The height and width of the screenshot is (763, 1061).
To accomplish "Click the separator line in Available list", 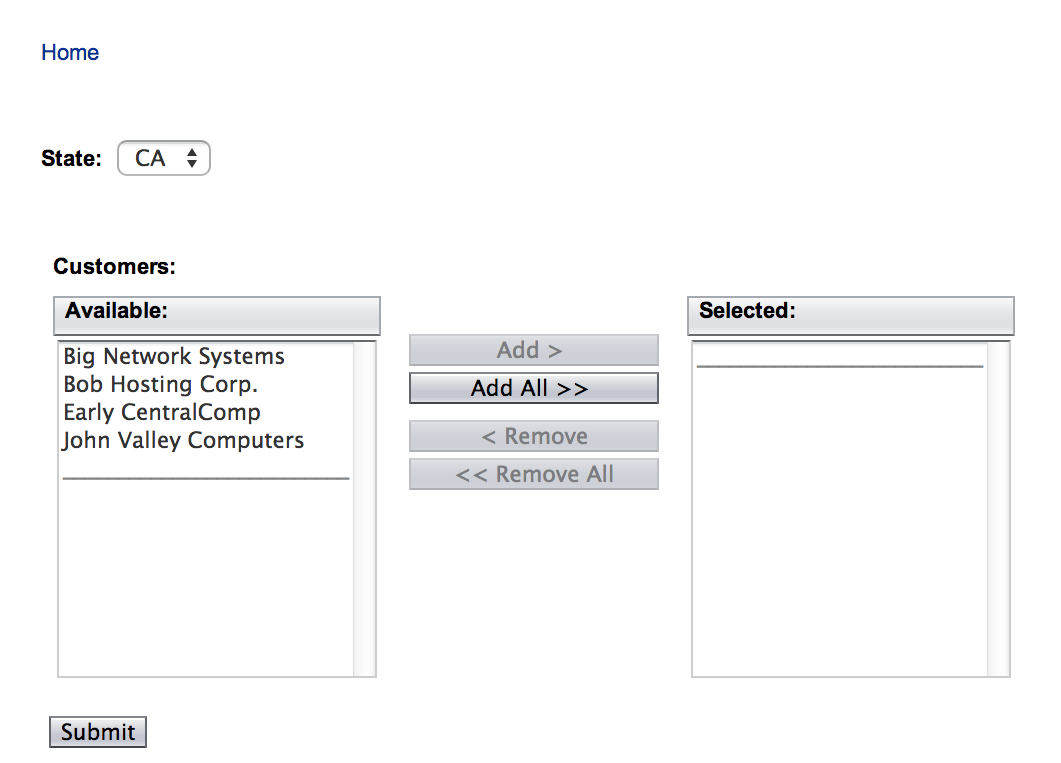I will point(206,477).
